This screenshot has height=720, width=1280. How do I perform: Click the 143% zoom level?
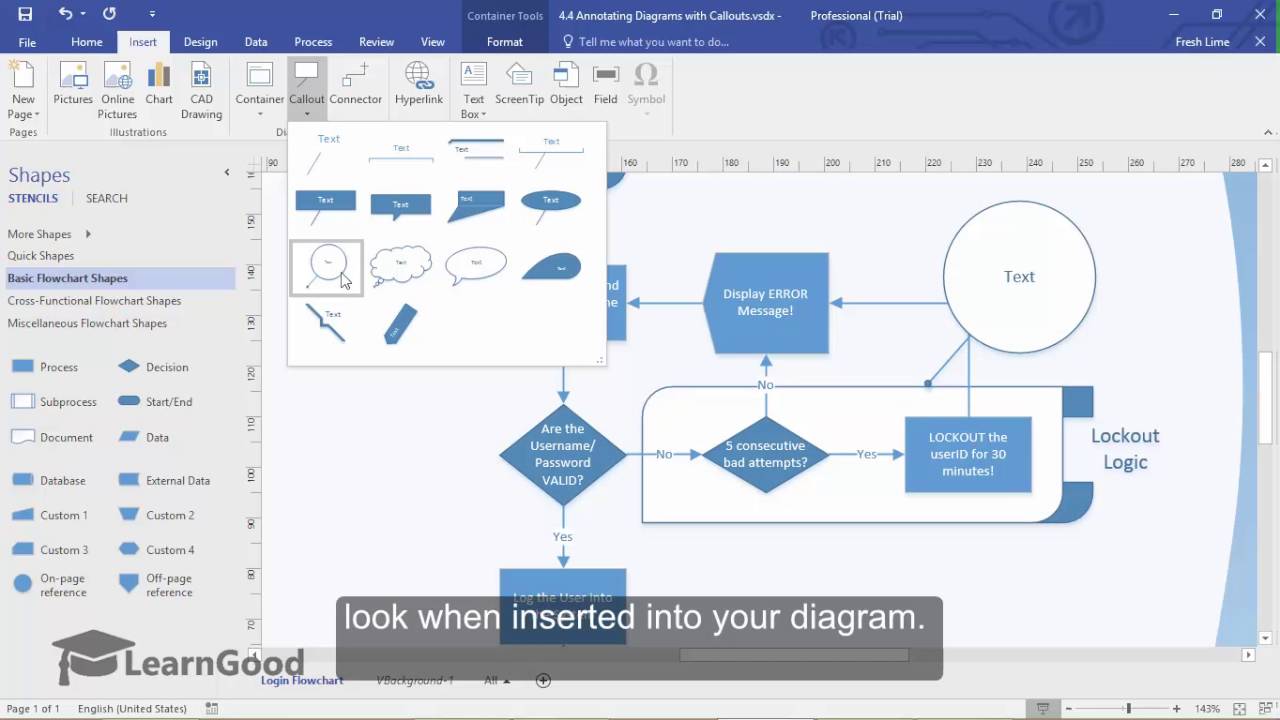[1206, 708]
